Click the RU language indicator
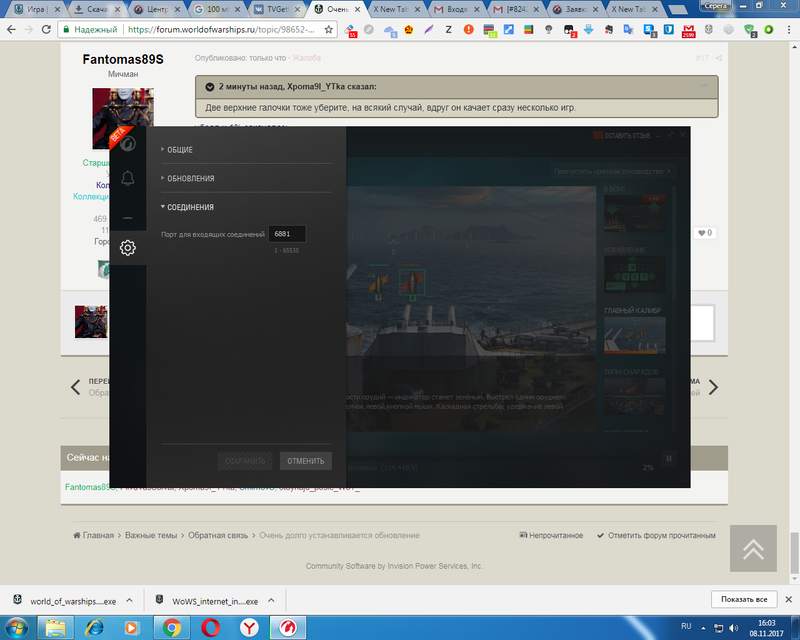800x640 pixels. point(686,626)
